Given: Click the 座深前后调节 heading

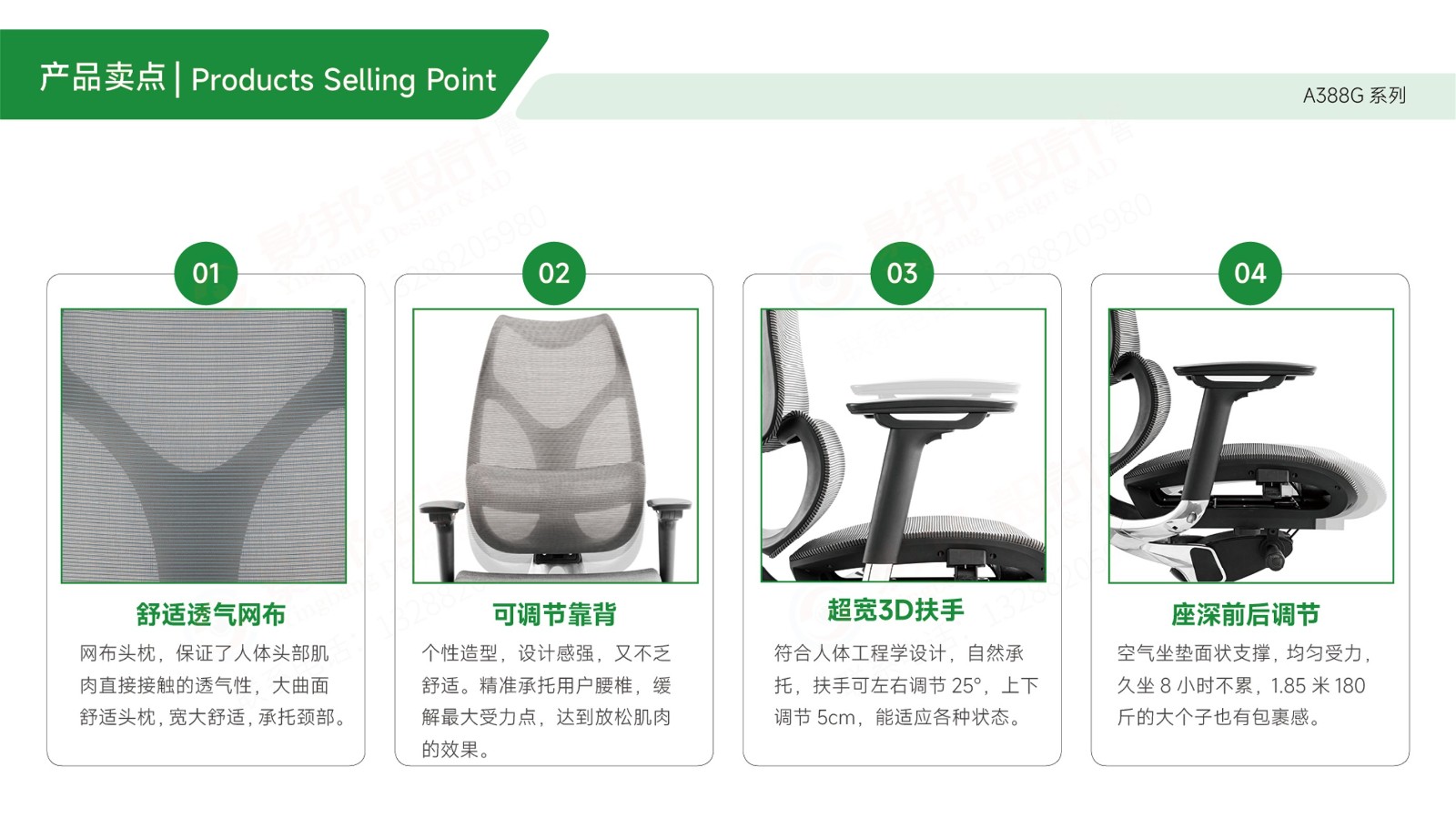Looking at the screenshot, I should 1245,614.
